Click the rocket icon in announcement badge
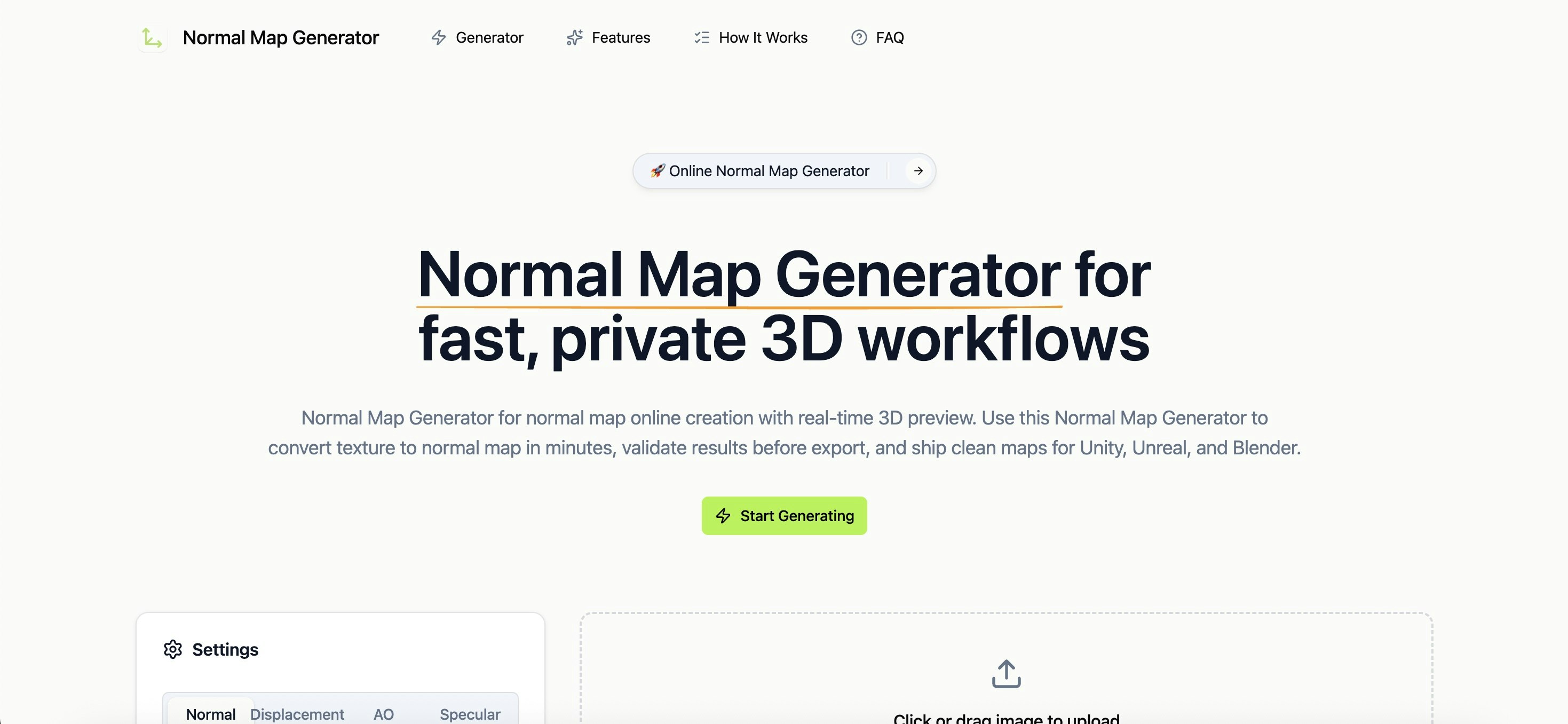1568x724 pixels. tap(659, 171)
